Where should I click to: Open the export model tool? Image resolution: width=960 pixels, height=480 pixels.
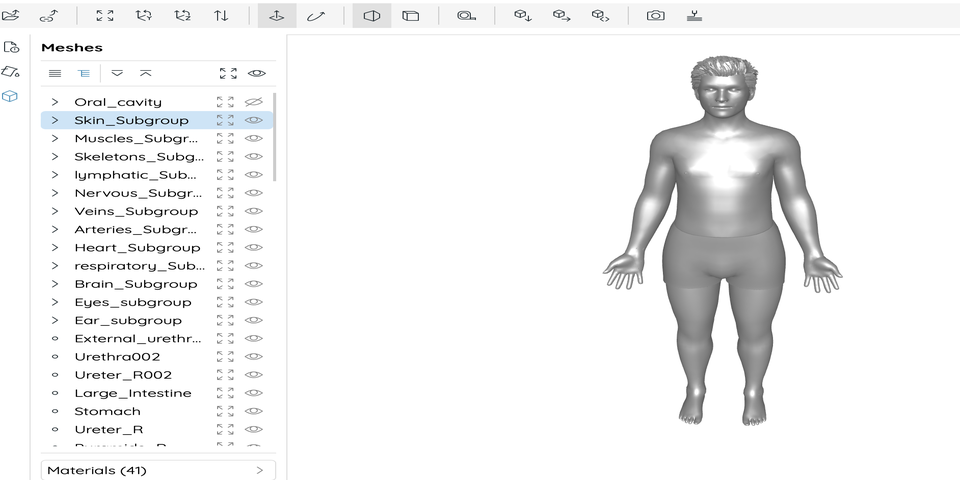coord(561,16)
